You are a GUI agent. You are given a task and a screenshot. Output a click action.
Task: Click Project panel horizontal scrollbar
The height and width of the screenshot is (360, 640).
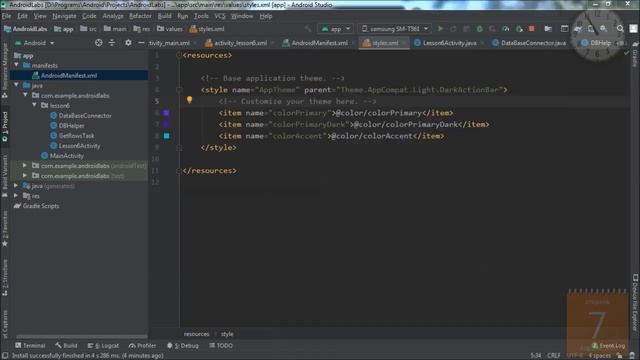(81, 337)
